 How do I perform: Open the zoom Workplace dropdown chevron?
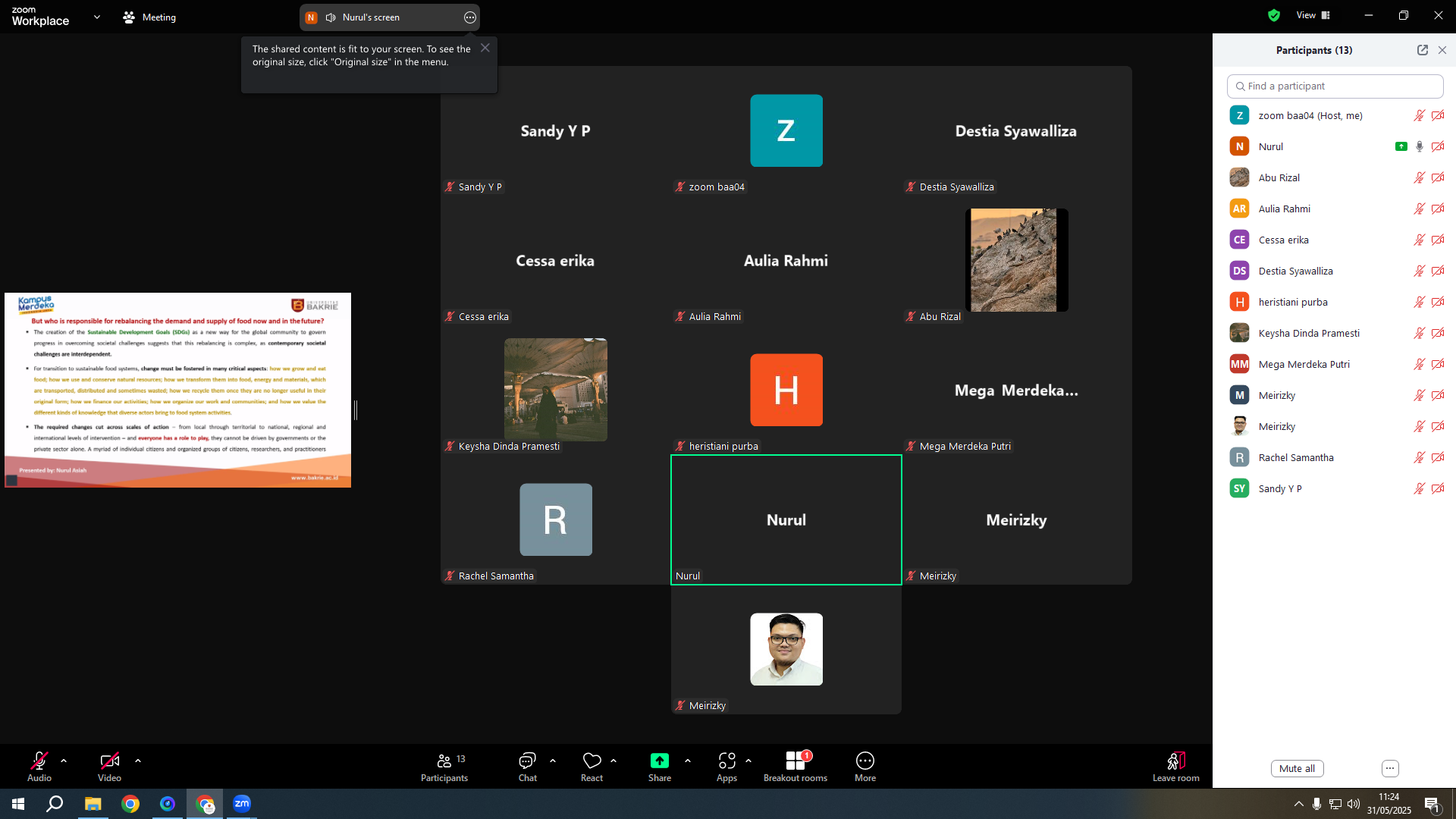coord(97,17)
